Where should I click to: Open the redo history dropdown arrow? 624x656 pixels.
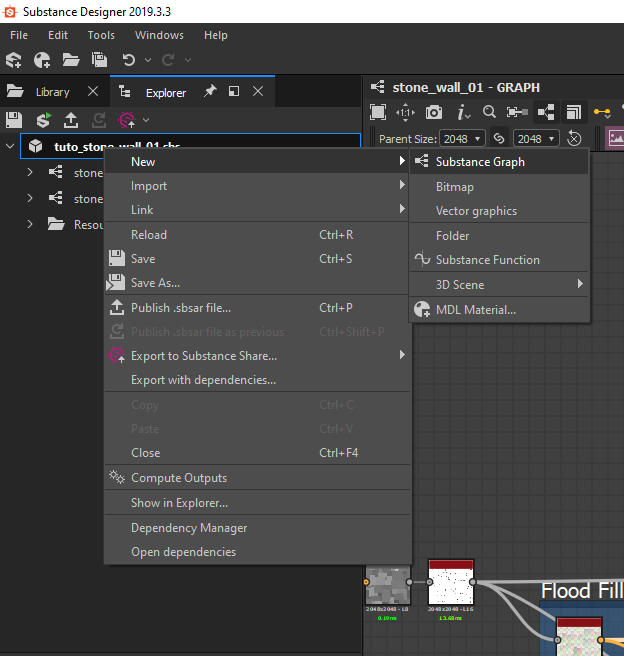click(x=188, y=60)
